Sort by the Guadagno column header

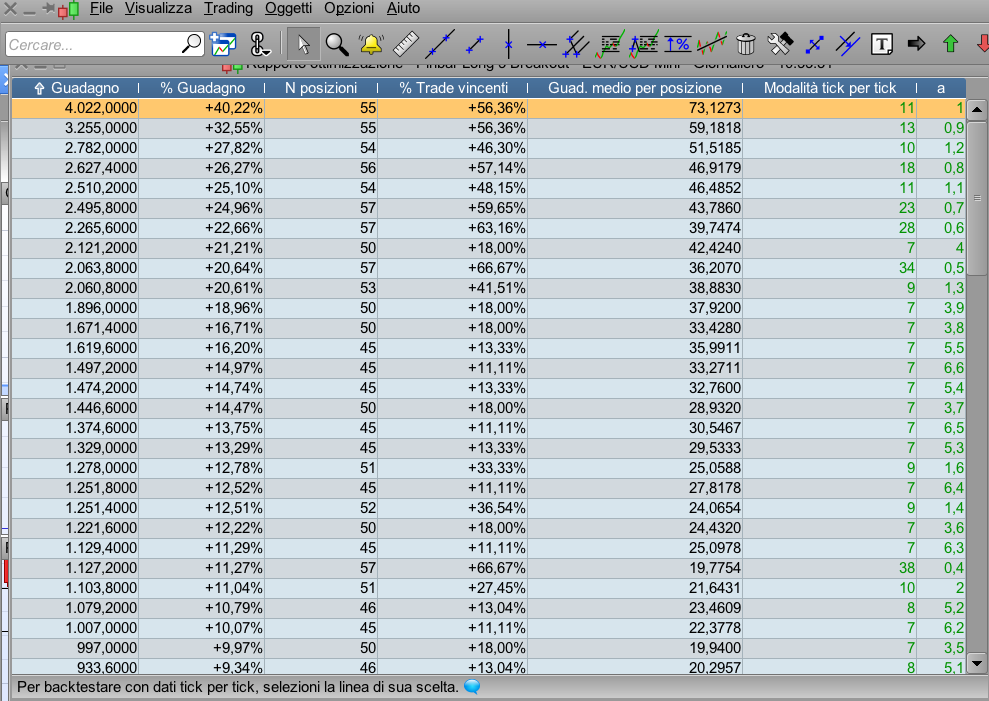[75, 88]
